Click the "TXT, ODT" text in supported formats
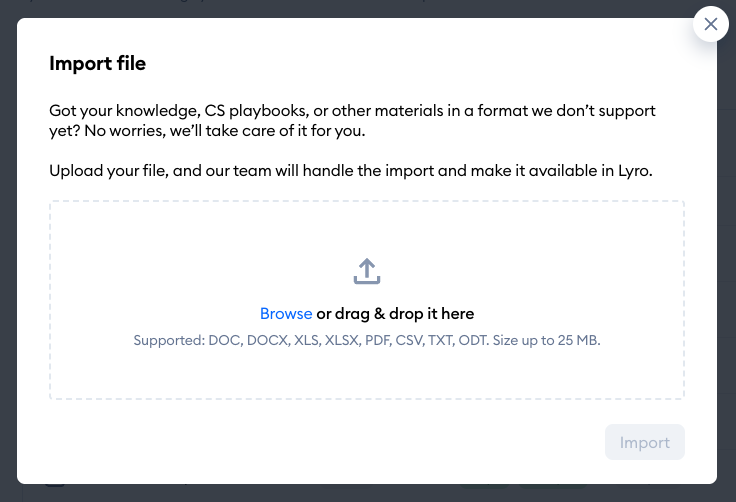Screen dimensions: 736x502 coord(457,341)
